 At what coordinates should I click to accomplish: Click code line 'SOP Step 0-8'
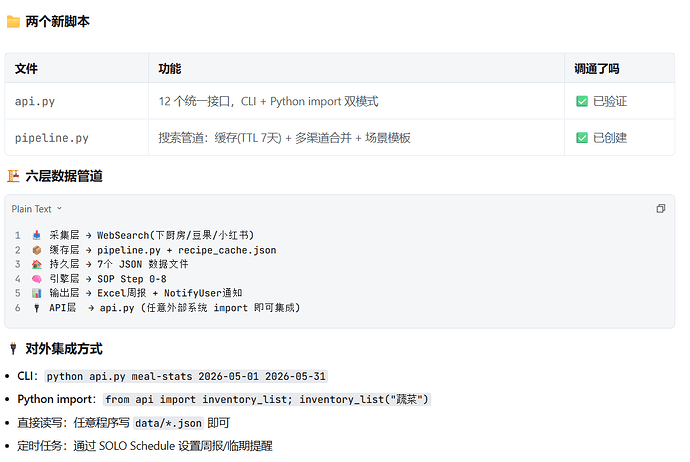[132, 279]
